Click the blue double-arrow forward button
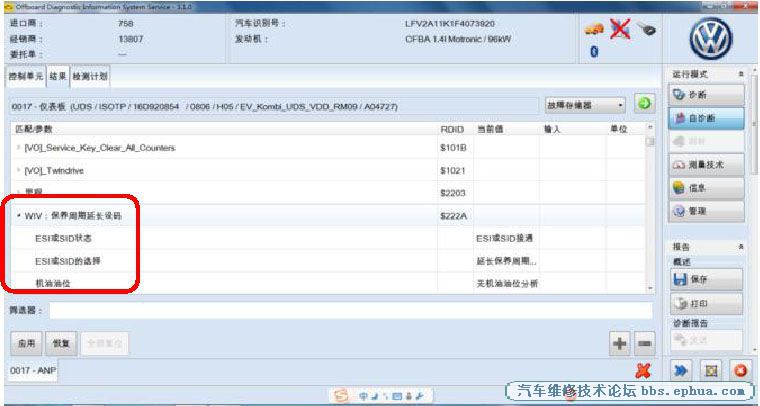 click(681, 371)
